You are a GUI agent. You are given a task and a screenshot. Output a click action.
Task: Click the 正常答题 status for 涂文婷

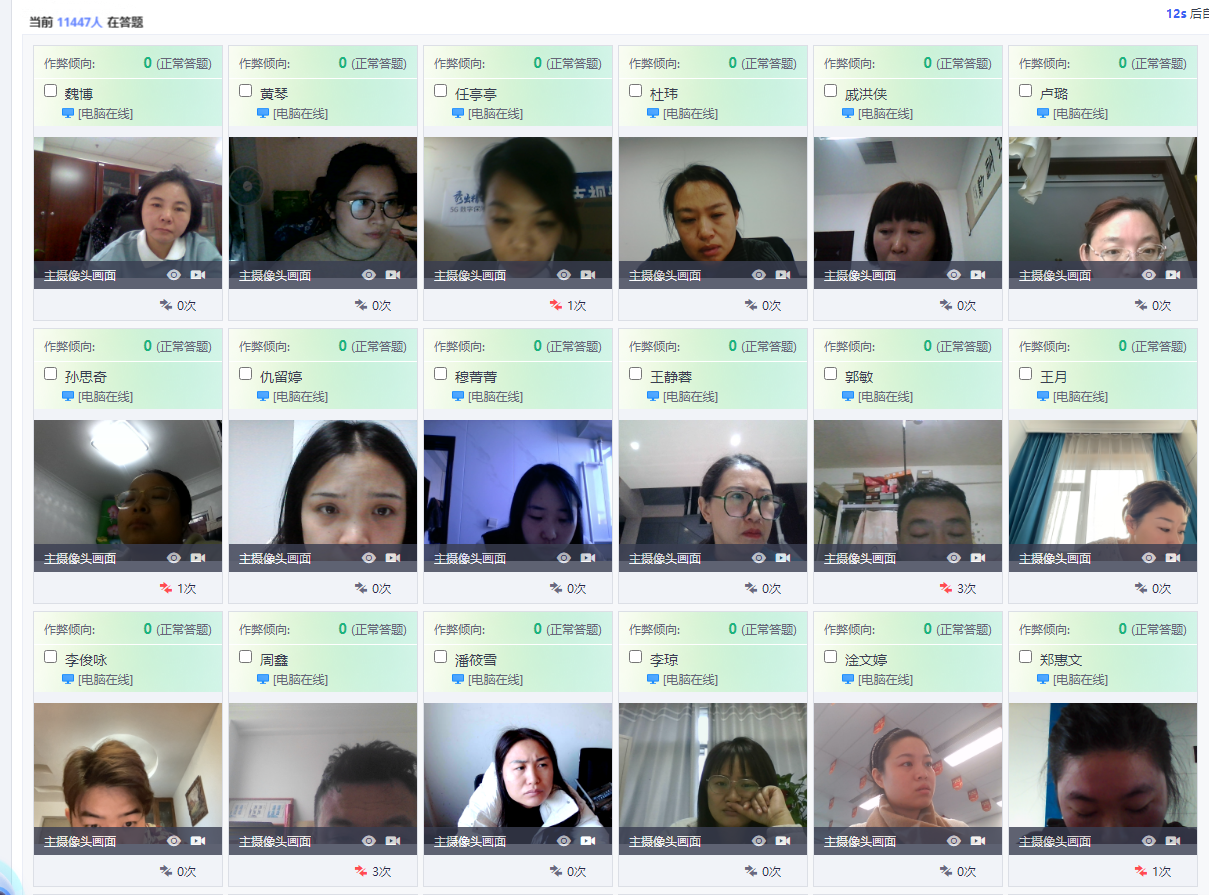(964, 629)
